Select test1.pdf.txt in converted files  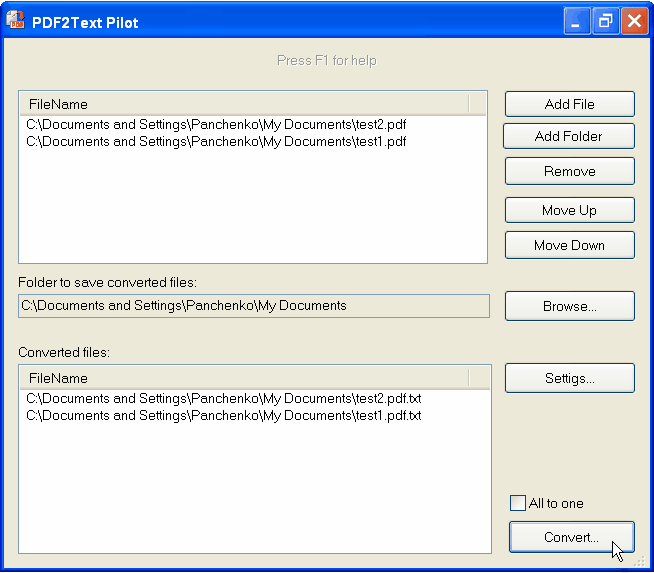(224, 415)
